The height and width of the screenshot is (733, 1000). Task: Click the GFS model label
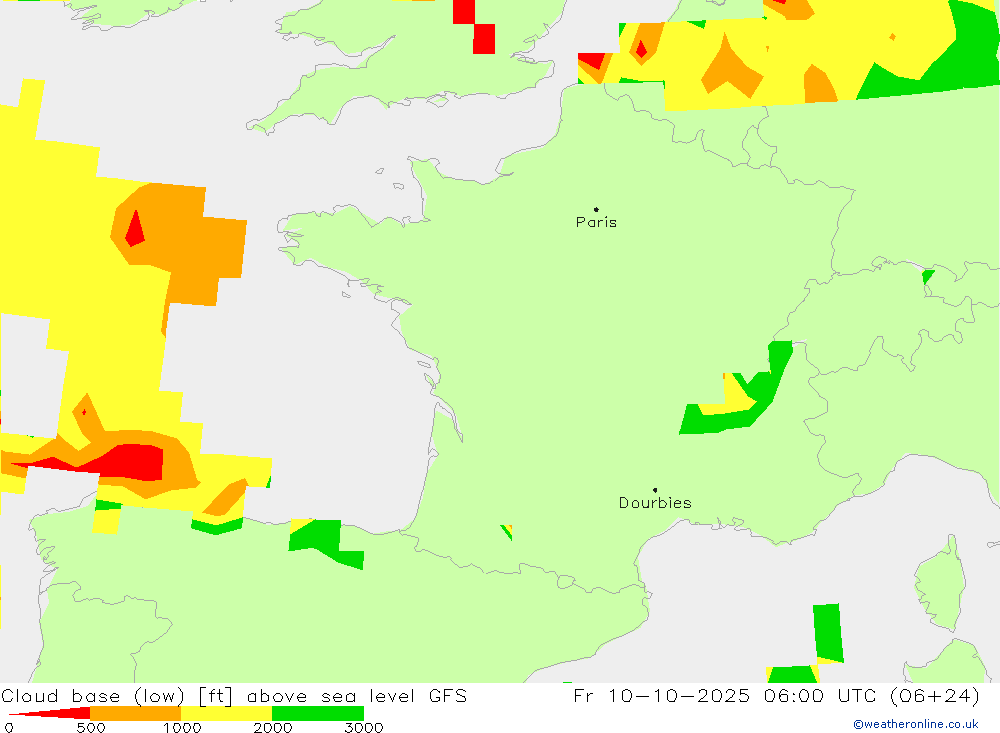coord(448,695)
